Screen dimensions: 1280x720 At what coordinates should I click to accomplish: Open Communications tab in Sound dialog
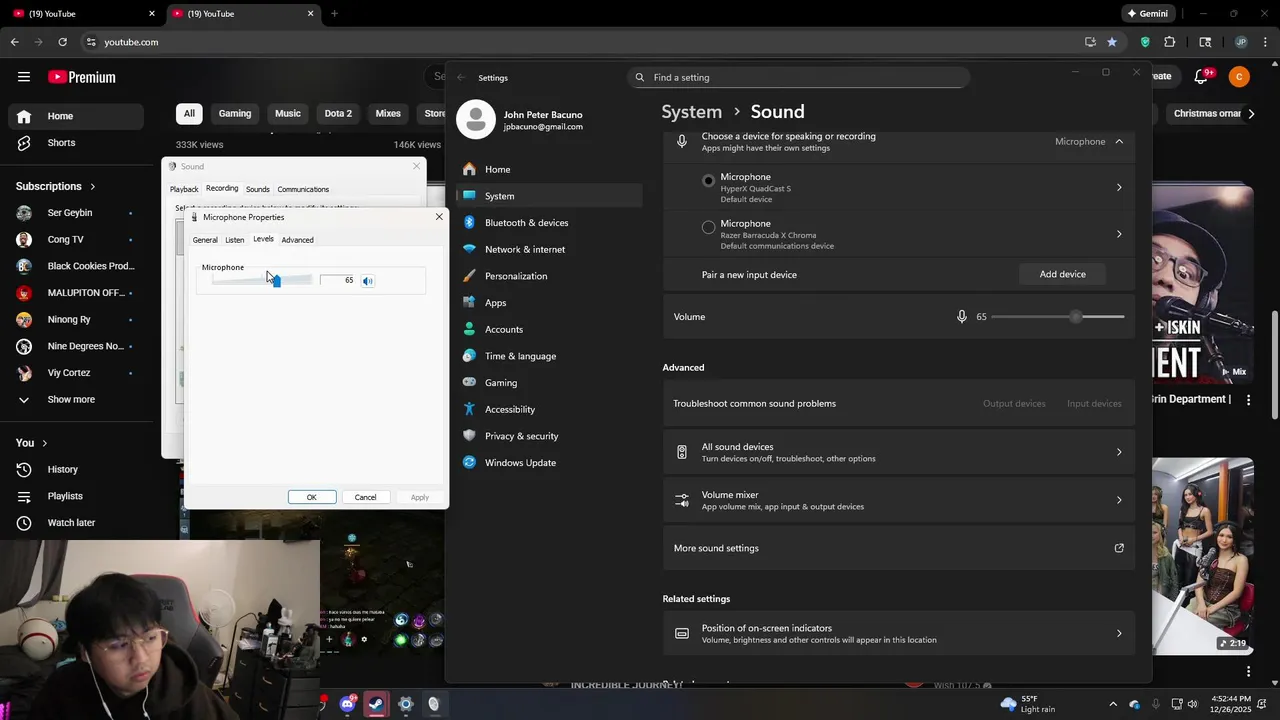pyautogui.click(x=303, y=189)
